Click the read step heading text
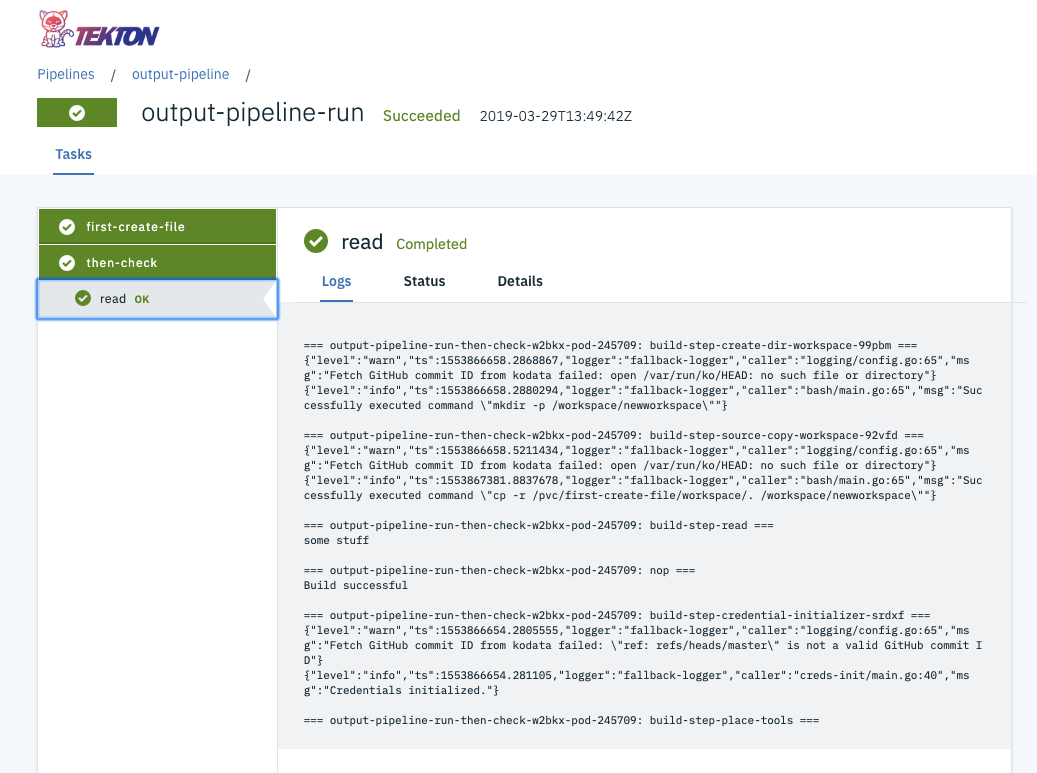The height and width of the screenshot is (773, 1037). pyautogui.click(x=362, y=242)
